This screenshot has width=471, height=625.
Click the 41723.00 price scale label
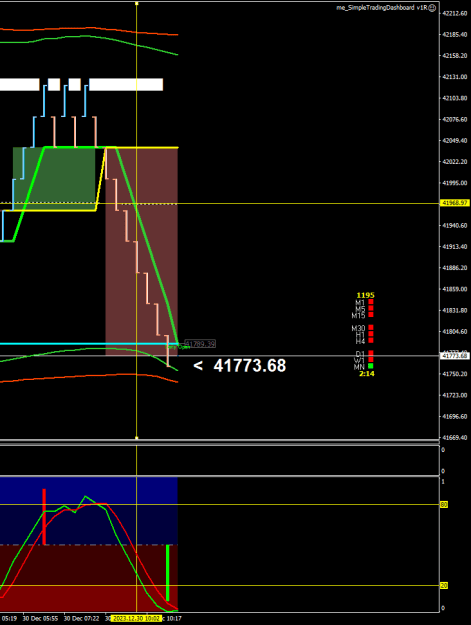coord(455,395)
